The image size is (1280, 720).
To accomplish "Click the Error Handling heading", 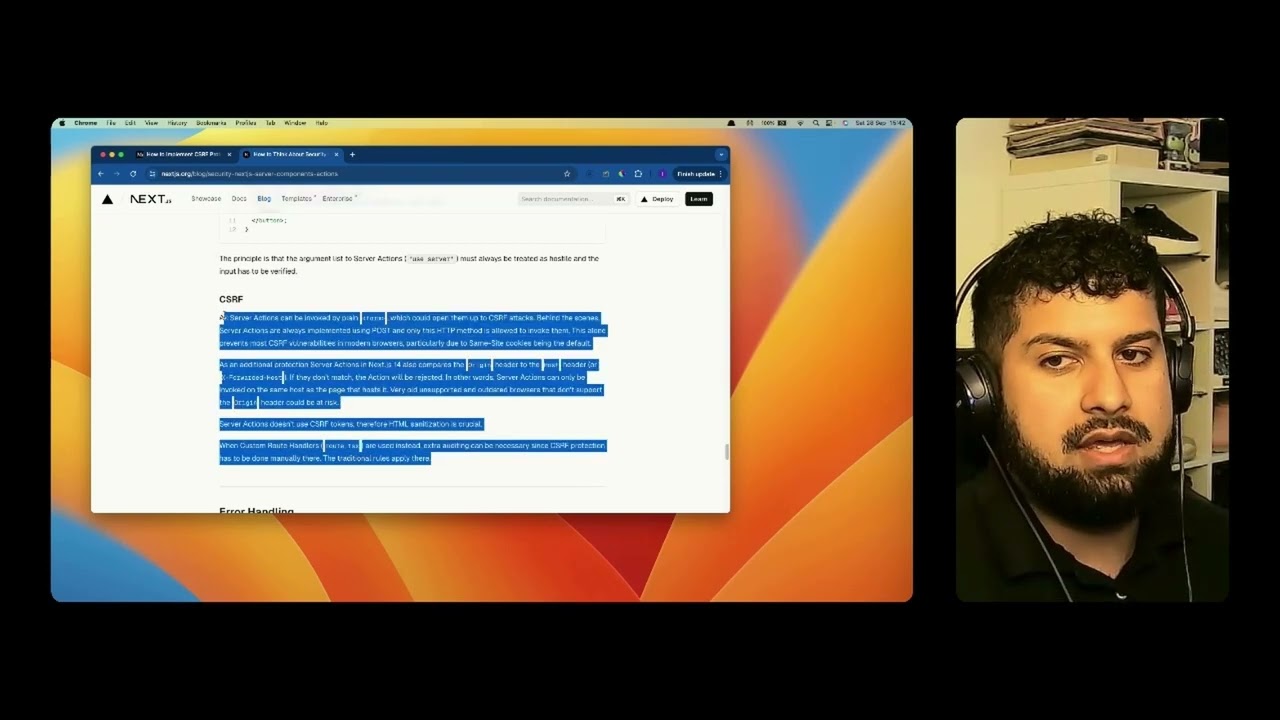I will coord(256,511).
